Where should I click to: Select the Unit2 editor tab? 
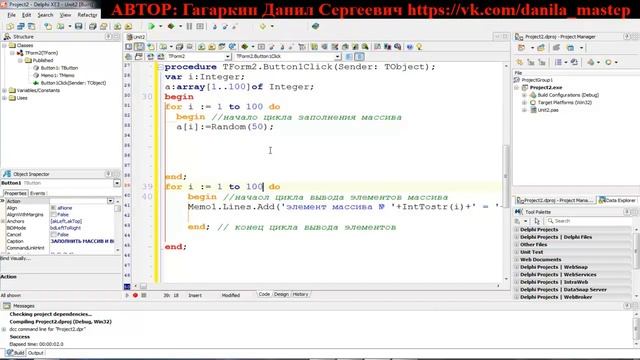(136, 37)
